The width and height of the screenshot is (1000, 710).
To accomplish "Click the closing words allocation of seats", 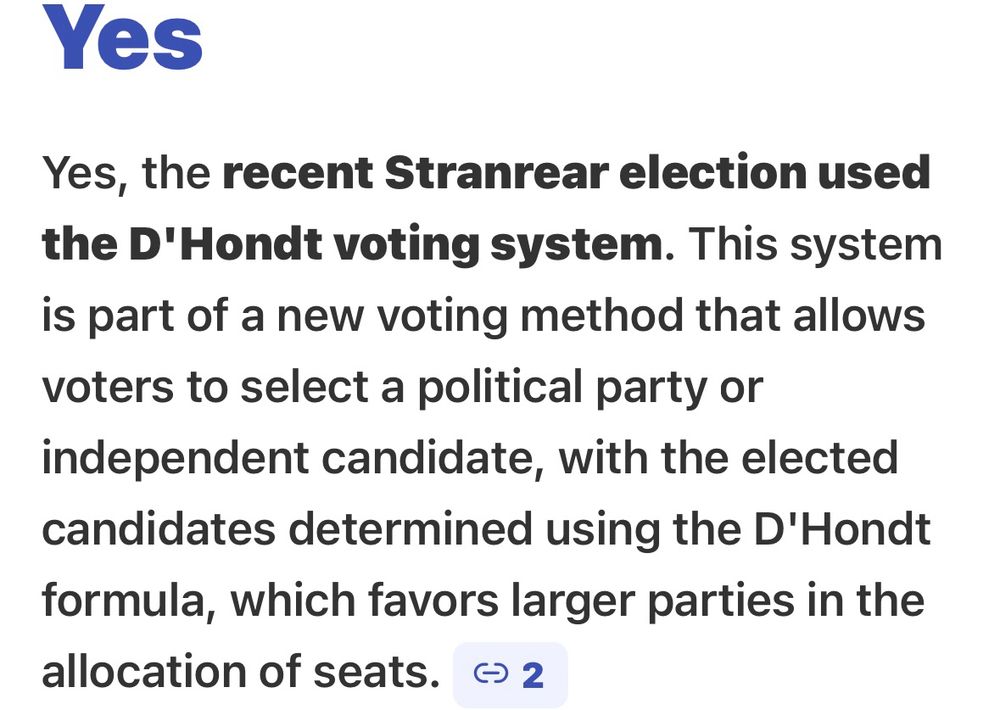I will 241,672.
